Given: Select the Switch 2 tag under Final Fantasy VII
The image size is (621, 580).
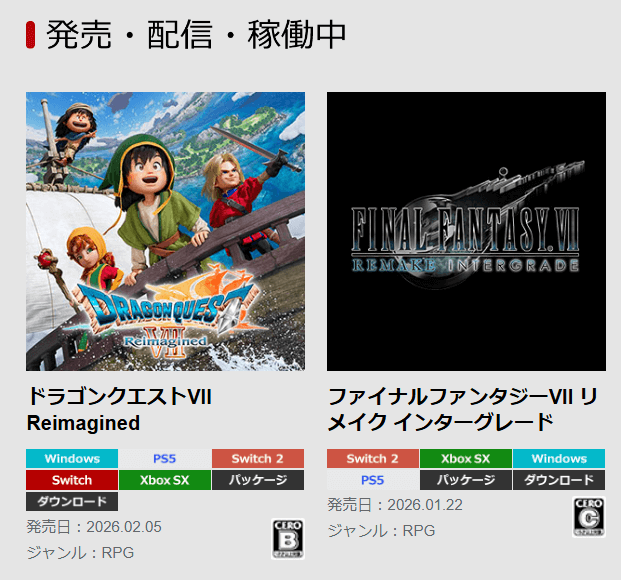Looking at the screenshot, I should coord(373,458).
